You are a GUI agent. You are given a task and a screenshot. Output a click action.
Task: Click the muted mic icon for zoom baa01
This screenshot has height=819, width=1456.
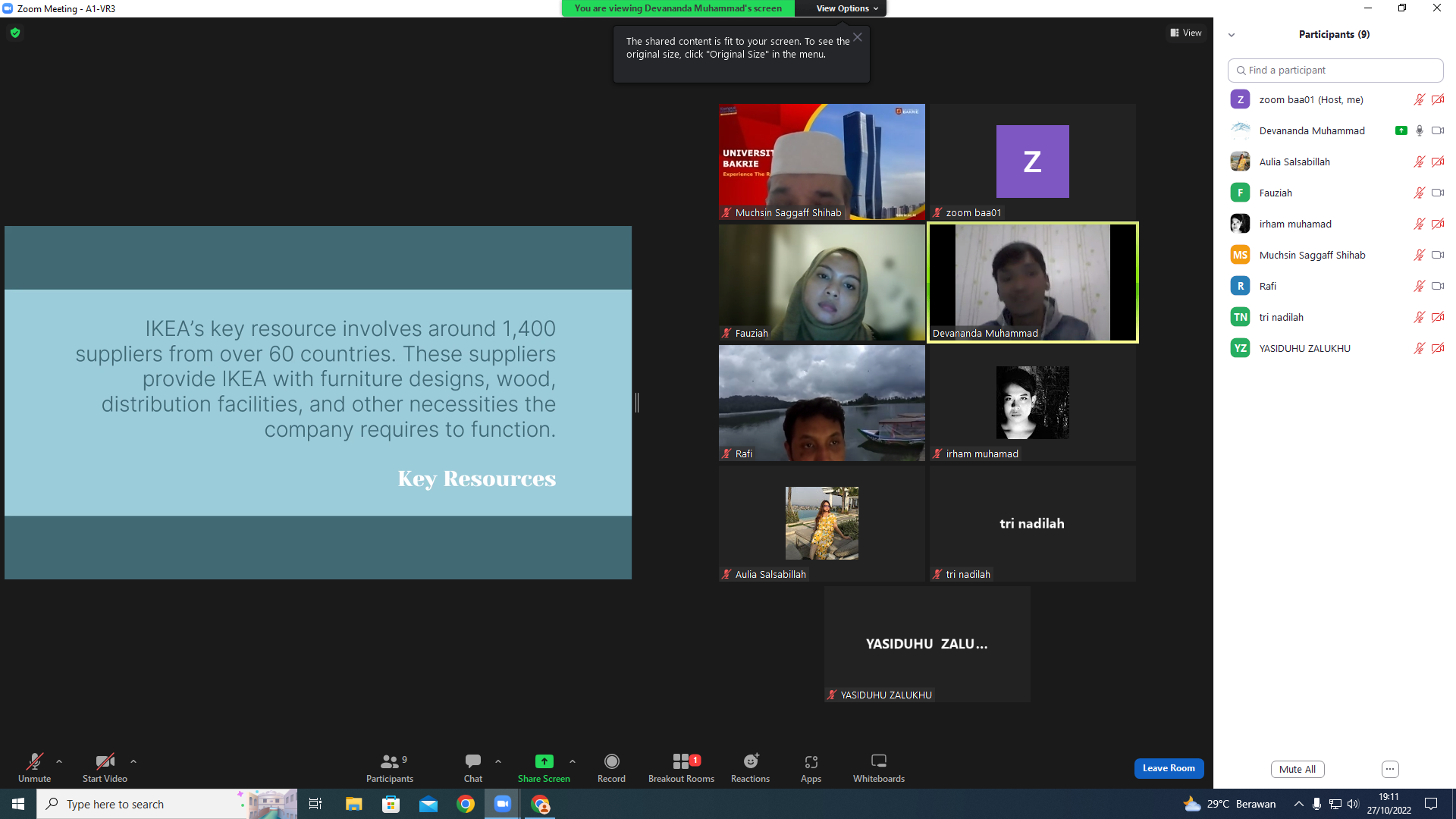[x=1419, y=99]
